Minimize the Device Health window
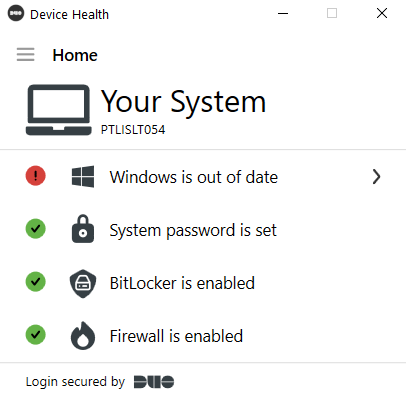 [x=283, y=14]
